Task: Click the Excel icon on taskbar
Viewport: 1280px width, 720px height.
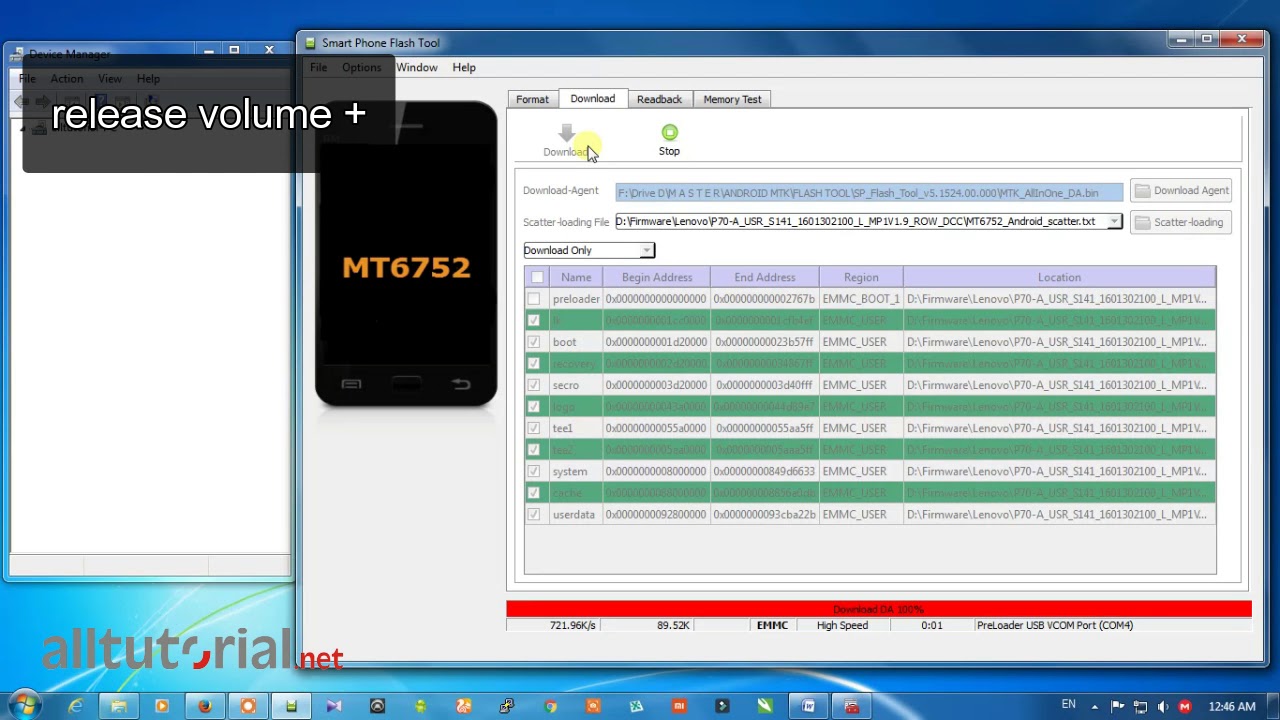Action: click(636, 707)
